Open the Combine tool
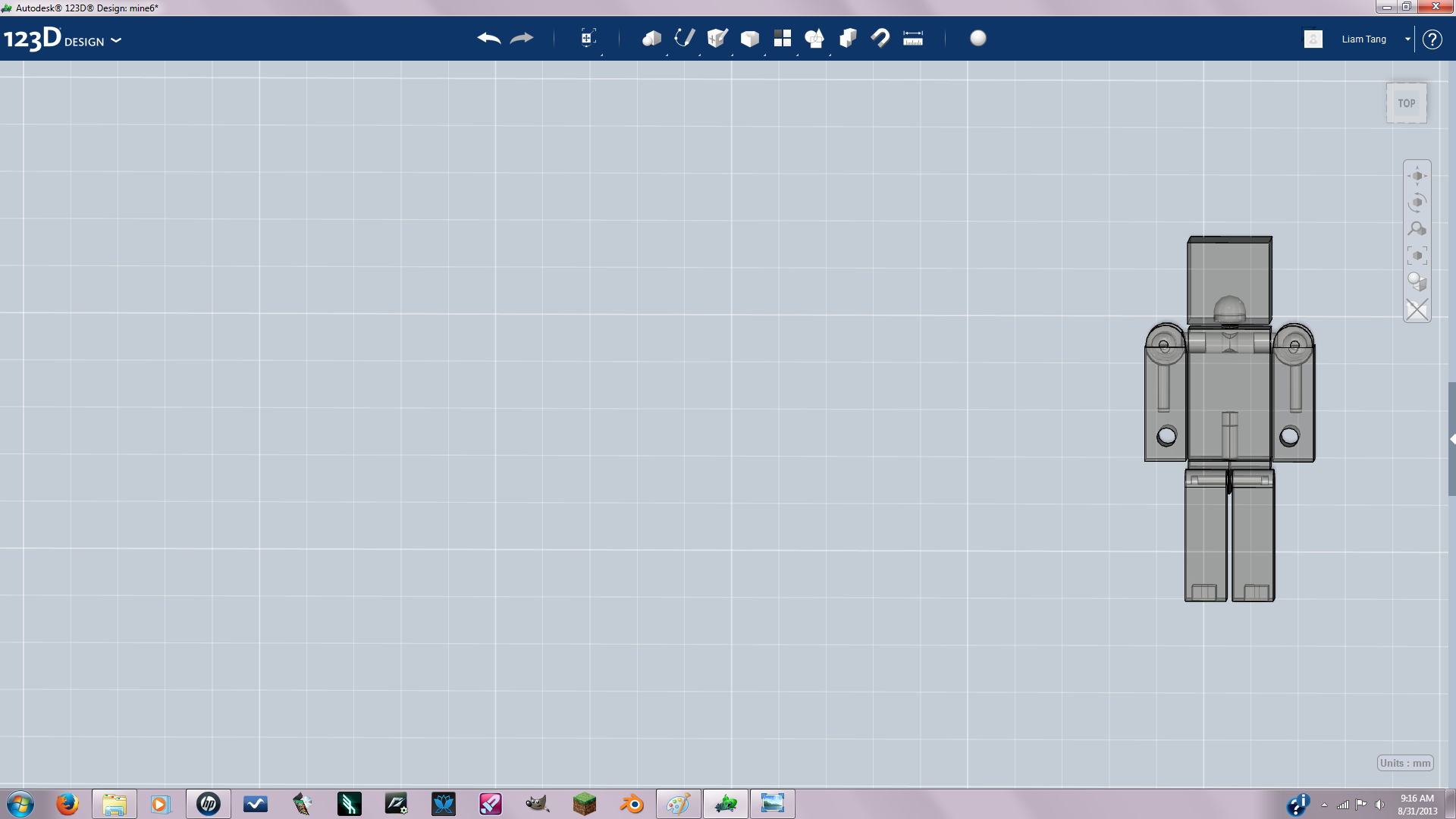Viewport: 1456px width, 819px height. click(848, 38)
